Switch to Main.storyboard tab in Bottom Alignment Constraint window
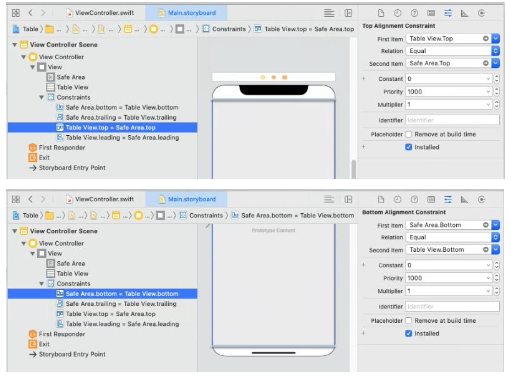 (x=187, y=199)
